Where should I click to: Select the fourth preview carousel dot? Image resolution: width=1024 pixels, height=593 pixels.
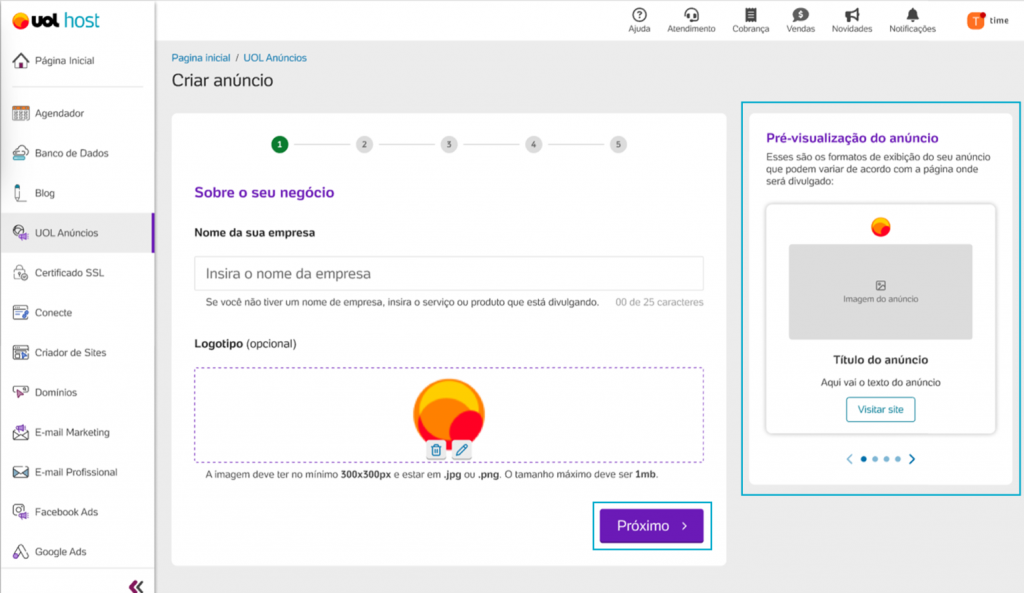[x=898, y=459]
